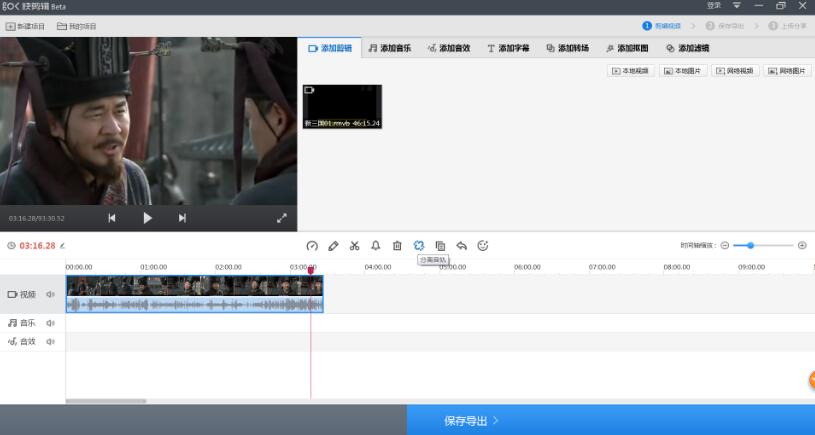The height and width of the screenshot is (435, 815).
Task: Select the pencil edit clip tool
Action: pyautogui.click(x=333, y=246)
